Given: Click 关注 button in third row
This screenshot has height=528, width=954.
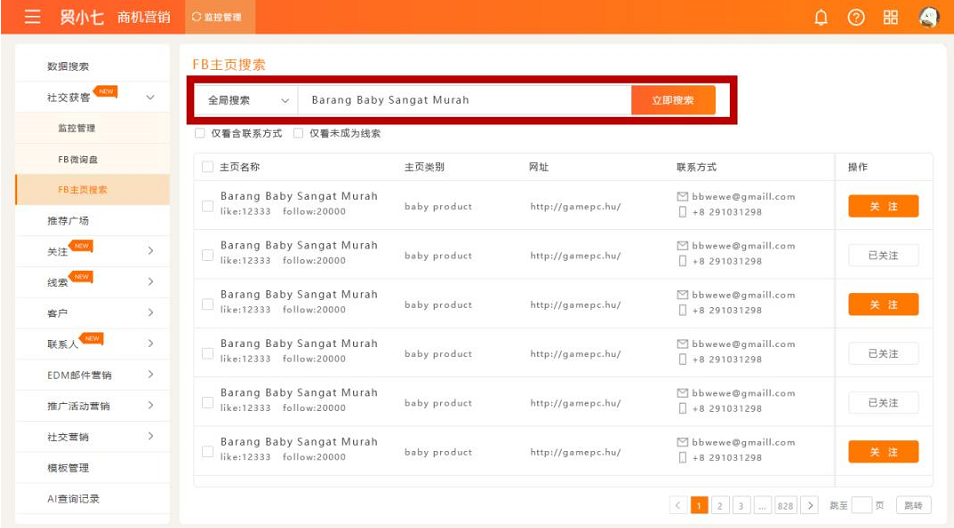Looking at the screenshot, I should click(x=883, y=304).
